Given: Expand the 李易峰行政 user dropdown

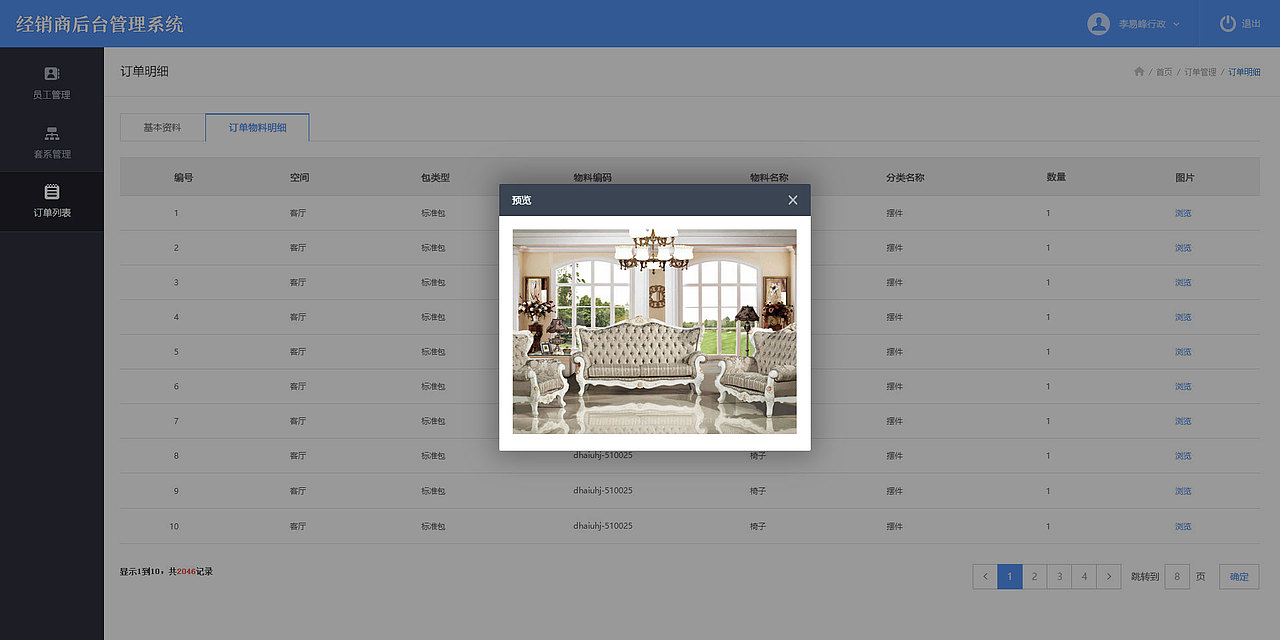Looking at the screenshot, I should click(1149, 23).
